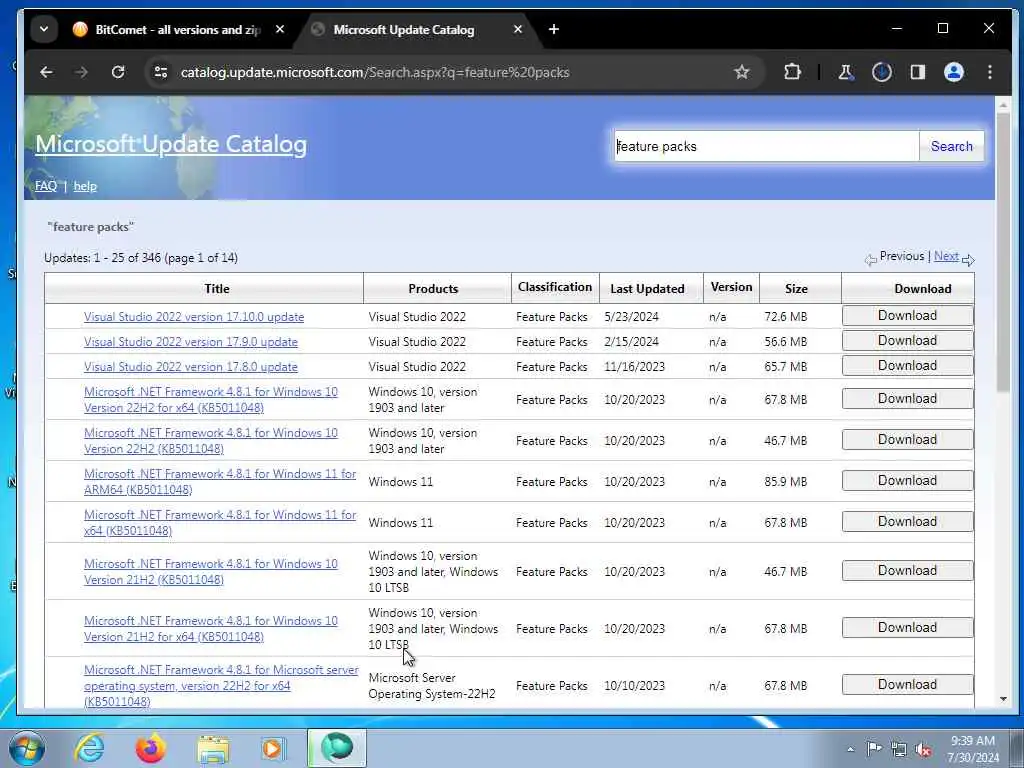Switch to the BitComet tab

[x=176, y=29]
